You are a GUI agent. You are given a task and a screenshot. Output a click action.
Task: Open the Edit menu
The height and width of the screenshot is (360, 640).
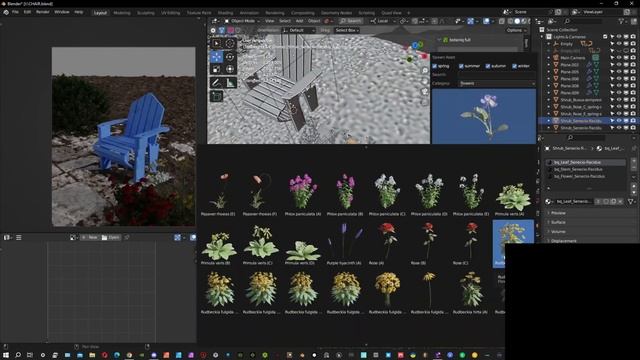[x=27, y=12]
